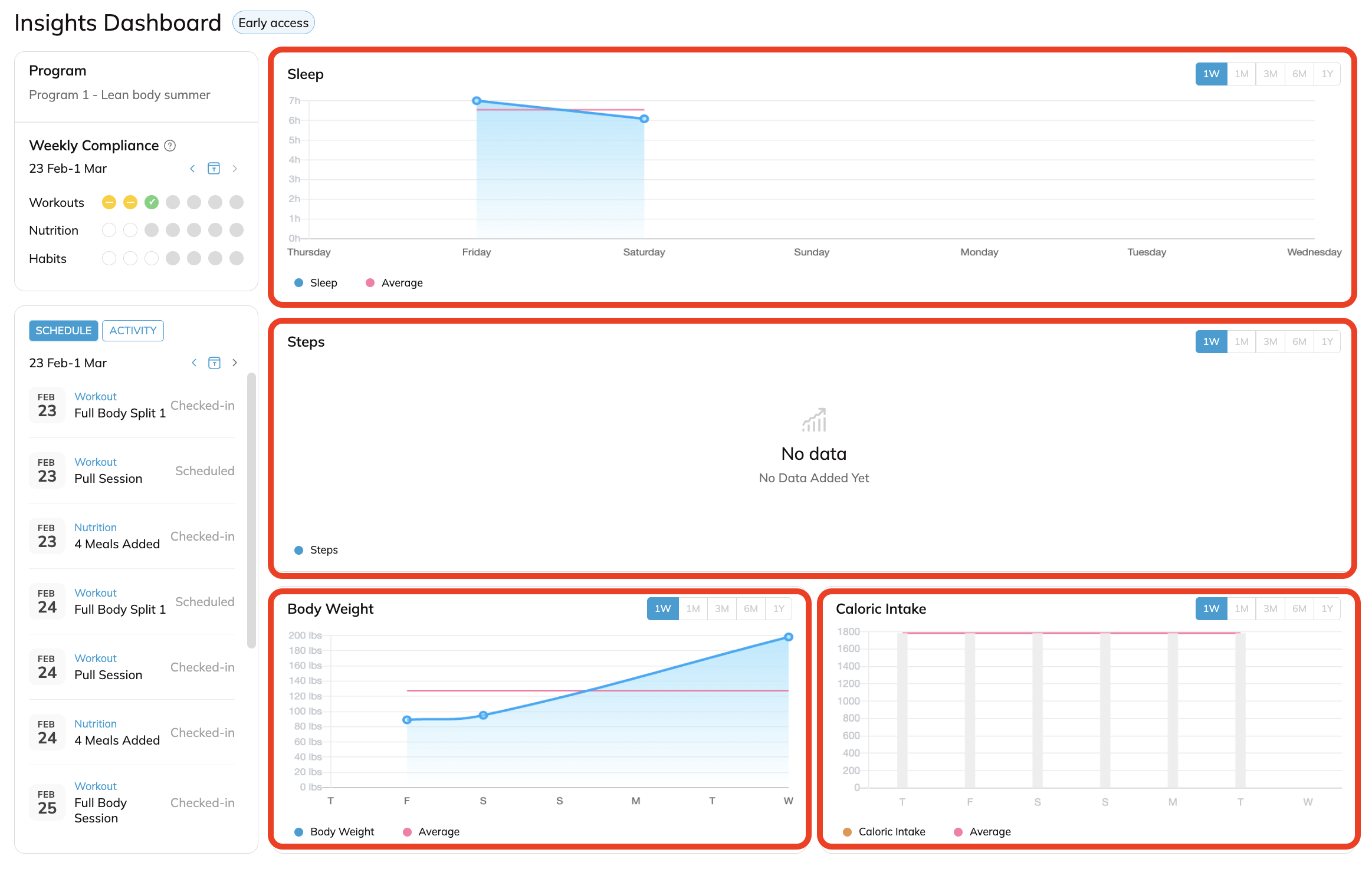Click the No data chart icon in Steps

(813, 420)
